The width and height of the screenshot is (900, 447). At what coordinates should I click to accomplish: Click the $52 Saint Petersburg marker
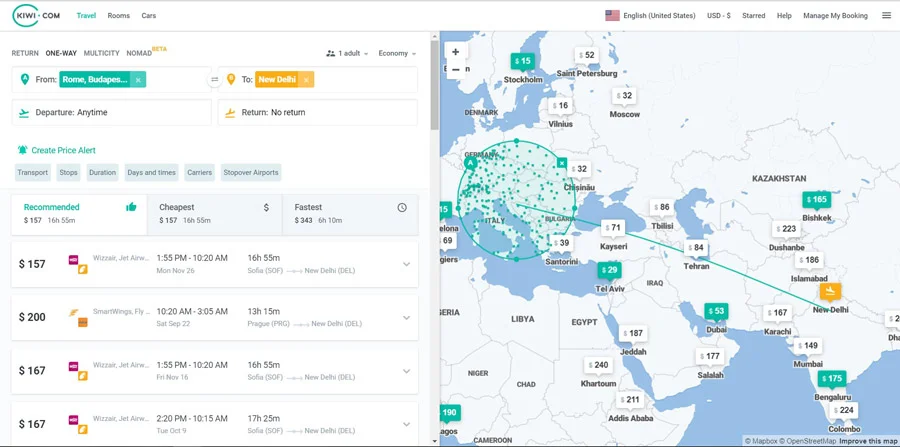tap(587, 56)
